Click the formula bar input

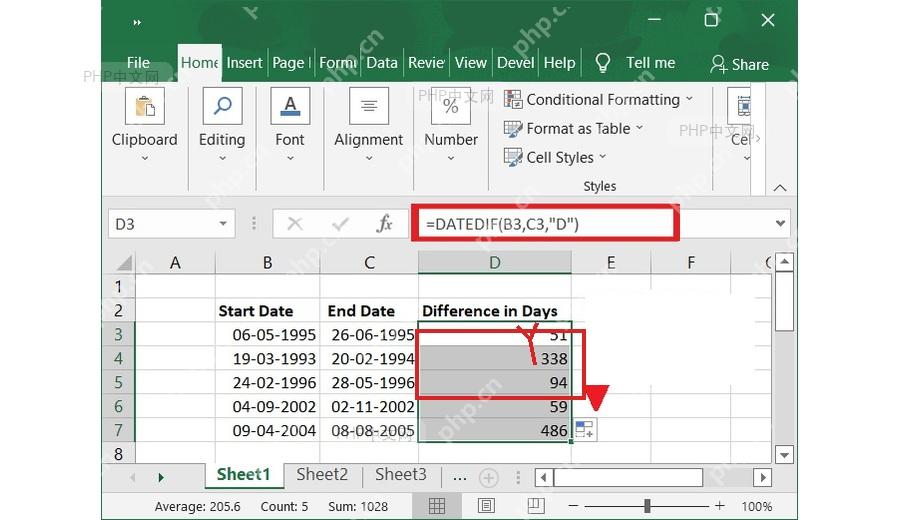[545, 223]
